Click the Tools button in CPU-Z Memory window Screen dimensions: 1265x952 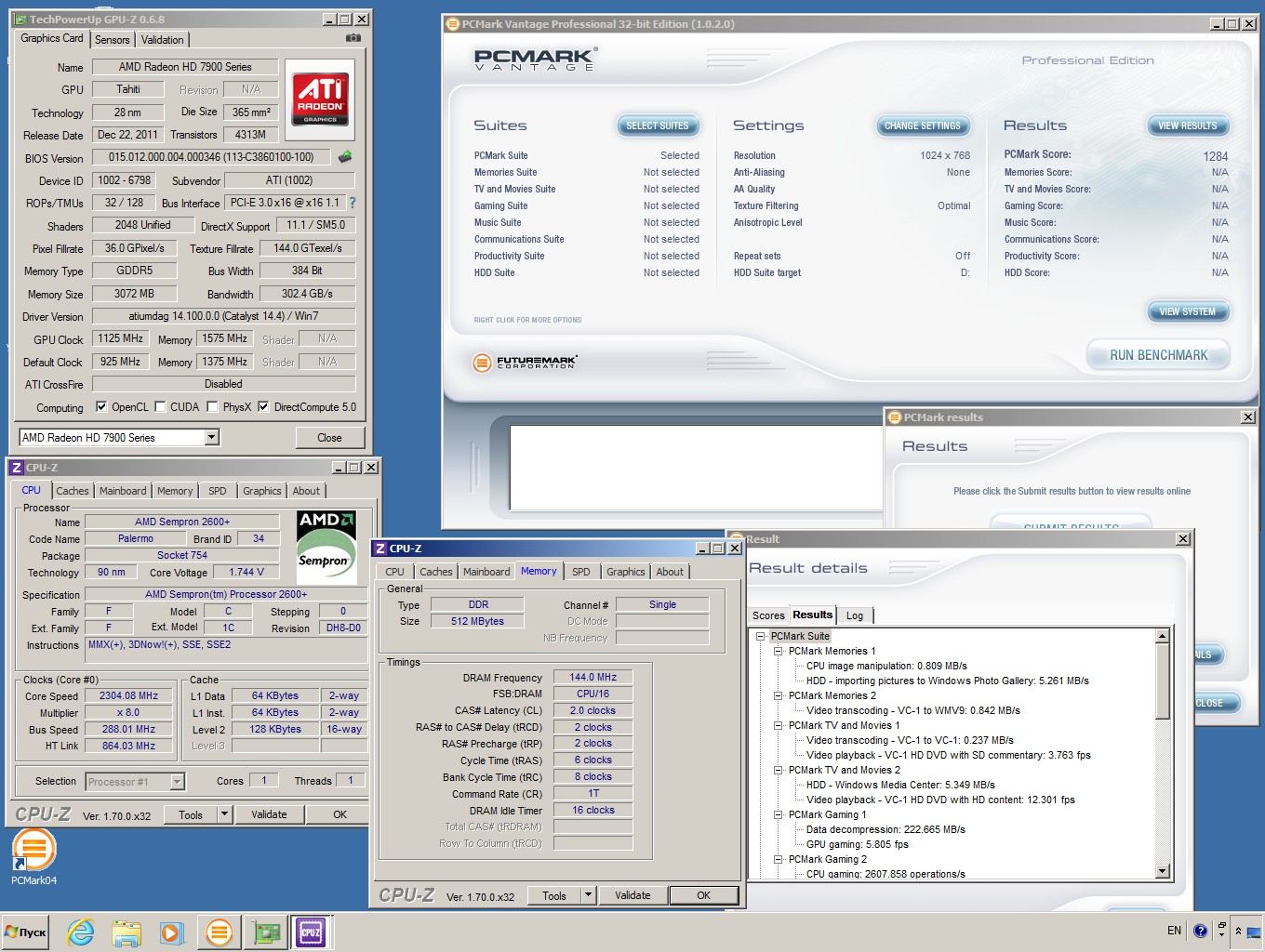tap(554, 895)
